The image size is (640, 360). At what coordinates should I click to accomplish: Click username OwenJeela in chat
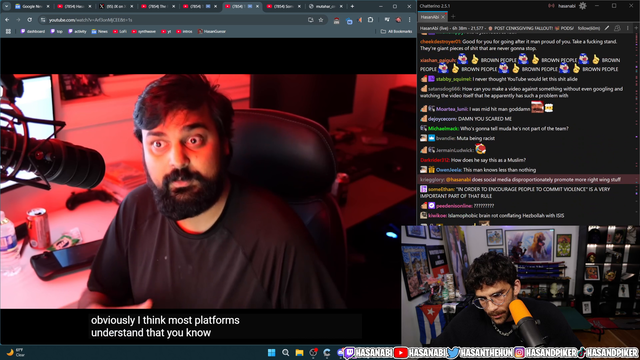pos(448,170)
